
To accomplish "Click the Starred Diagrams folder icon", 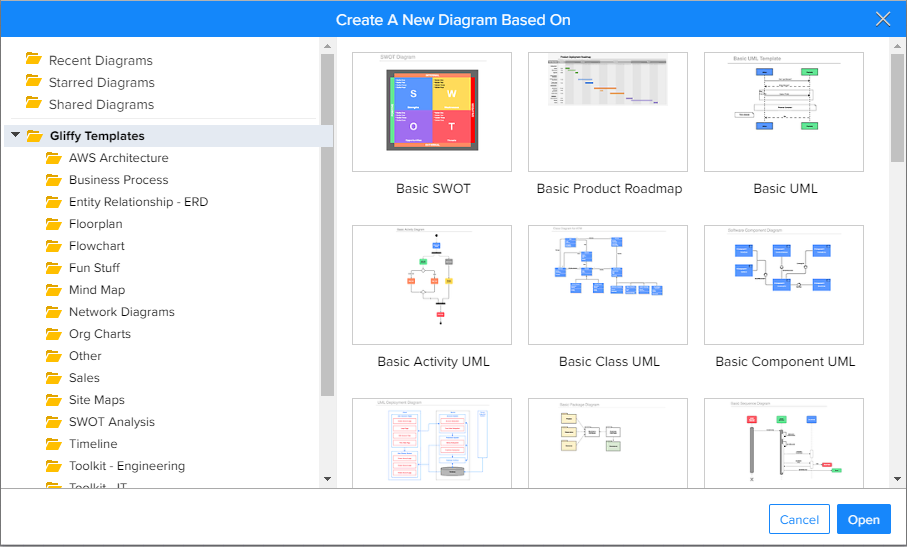I will (x=34, y=82).
